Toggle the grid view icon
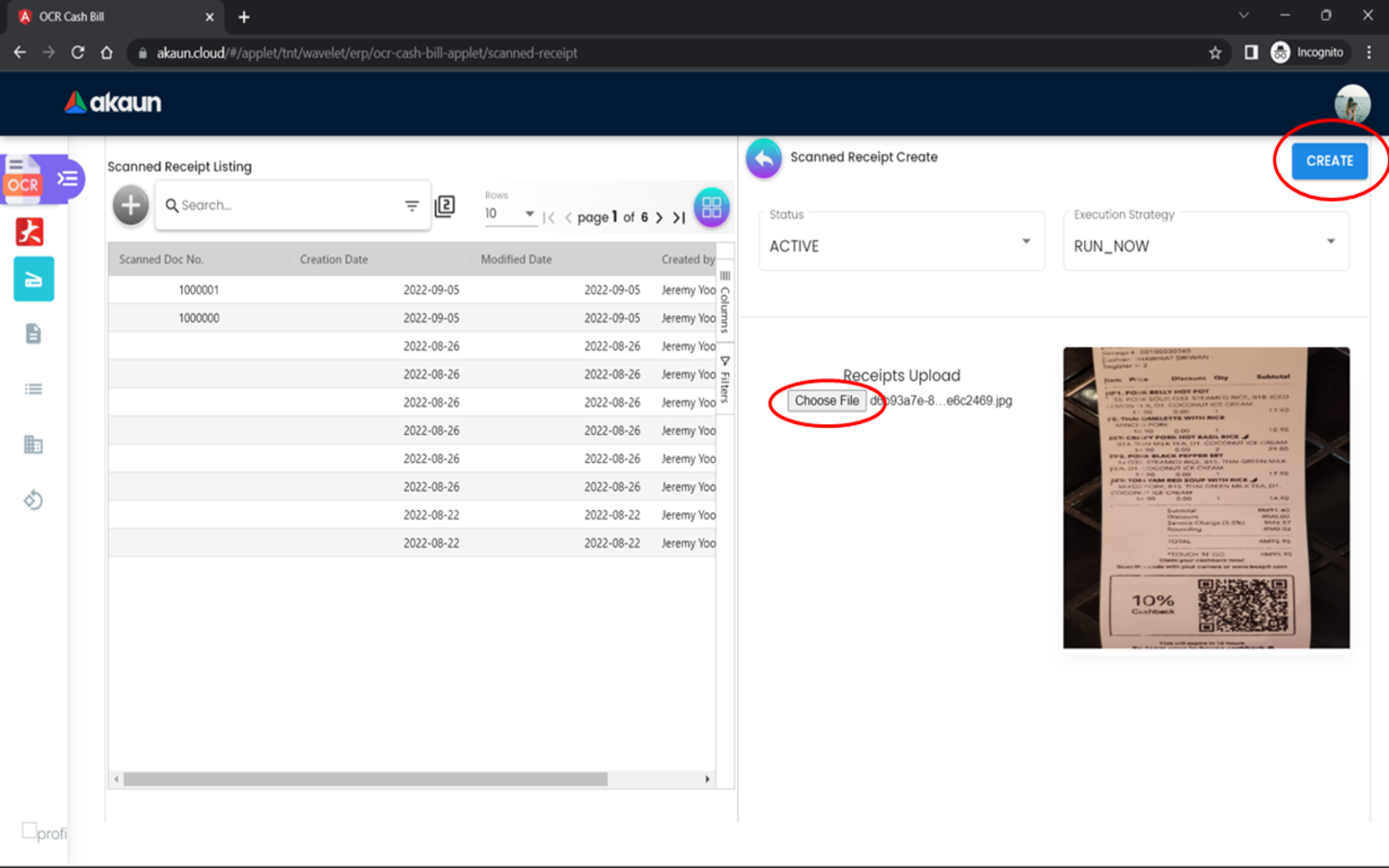 pos(711,207)
